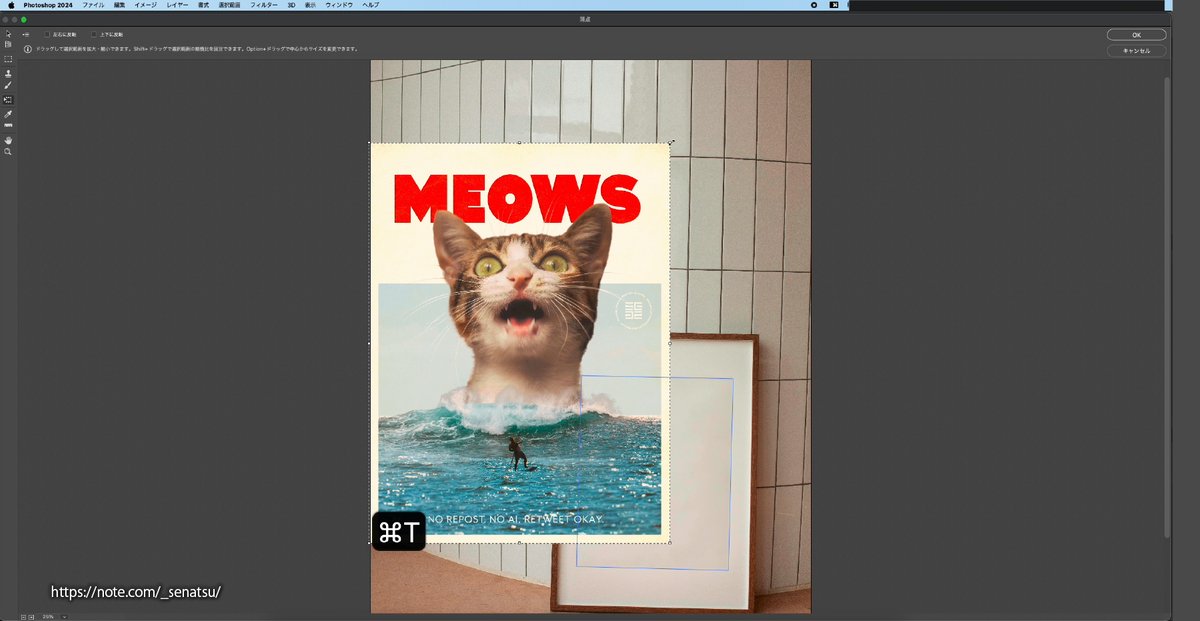The height and width of the screenshot is (621, 1200).
Task: Select the Hand tool
Action: (8, 140)
